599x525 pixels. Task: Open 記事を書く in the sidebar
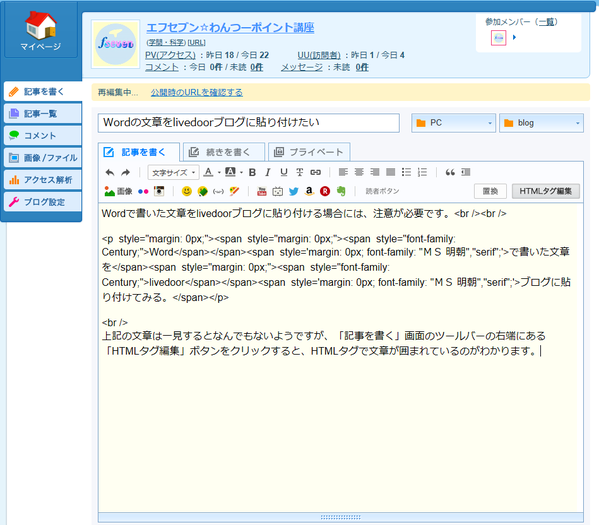click(43, 92)
